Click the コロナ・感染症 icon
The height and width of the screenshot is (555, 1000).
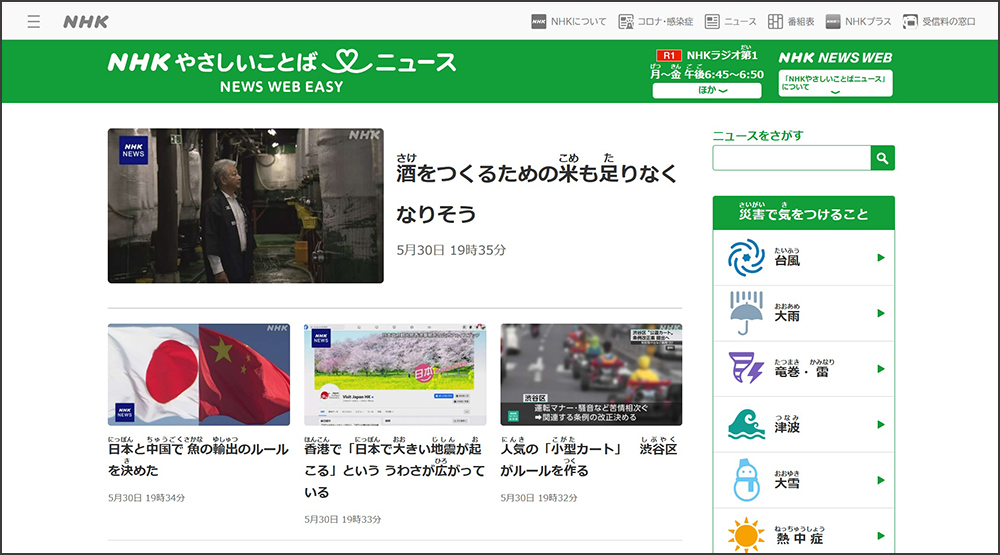626,22
